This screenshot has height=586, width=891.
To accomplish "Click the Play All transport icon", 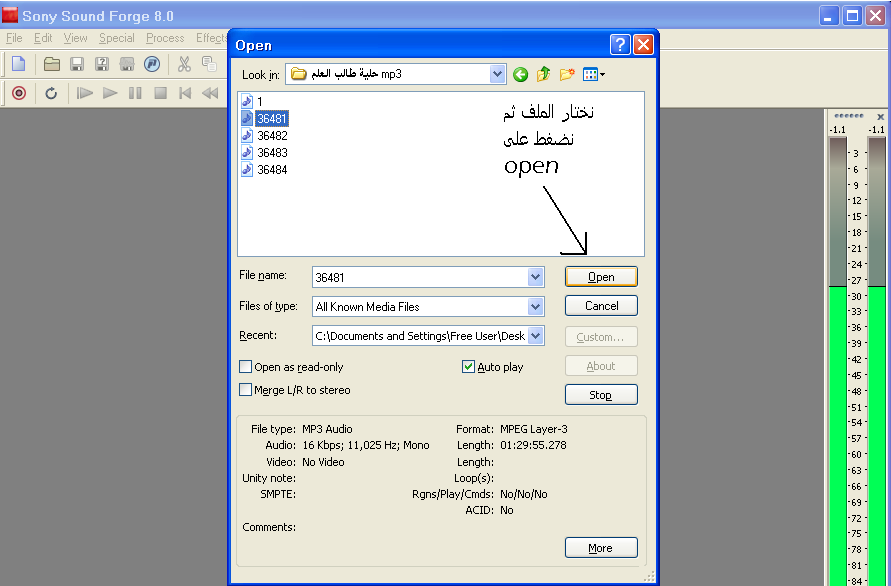I will point(85,93).
